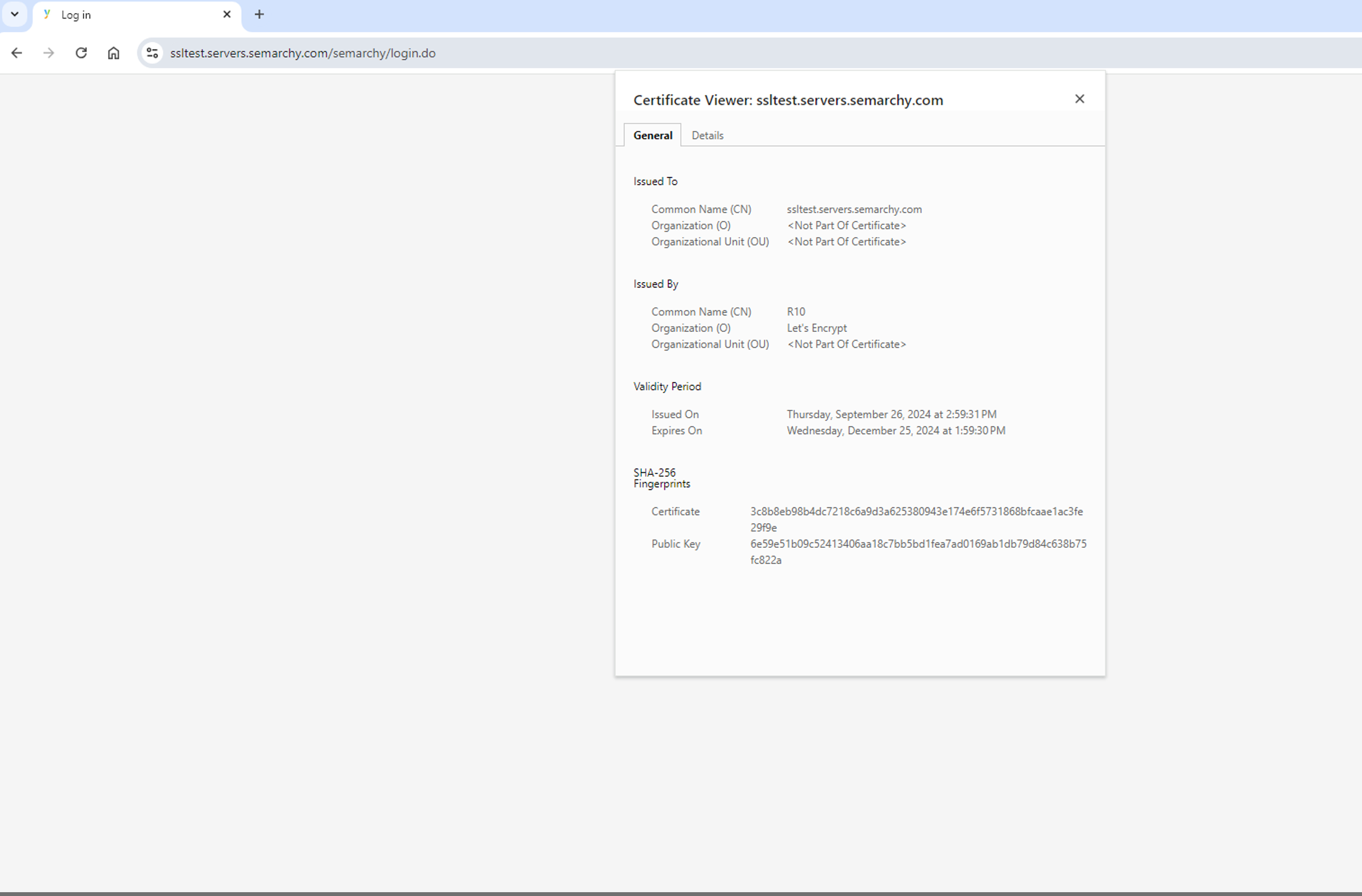
Task: Reload the current page
Action: (81, 53)
